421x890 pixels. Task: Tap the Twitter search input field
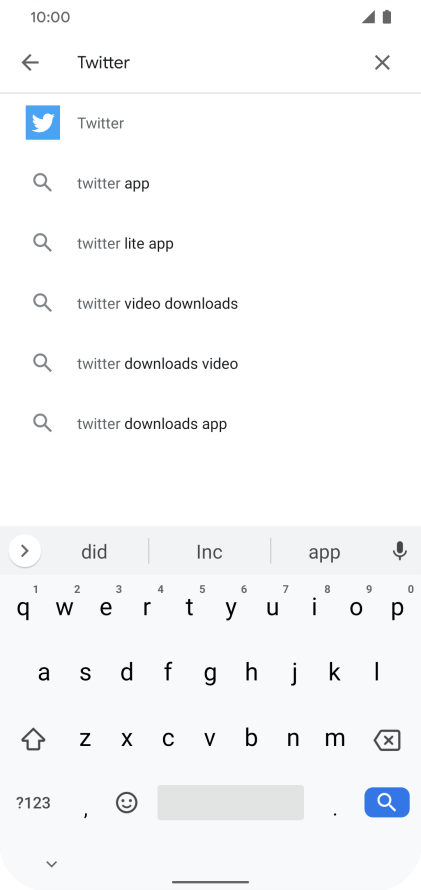click(x=216, y=62)
